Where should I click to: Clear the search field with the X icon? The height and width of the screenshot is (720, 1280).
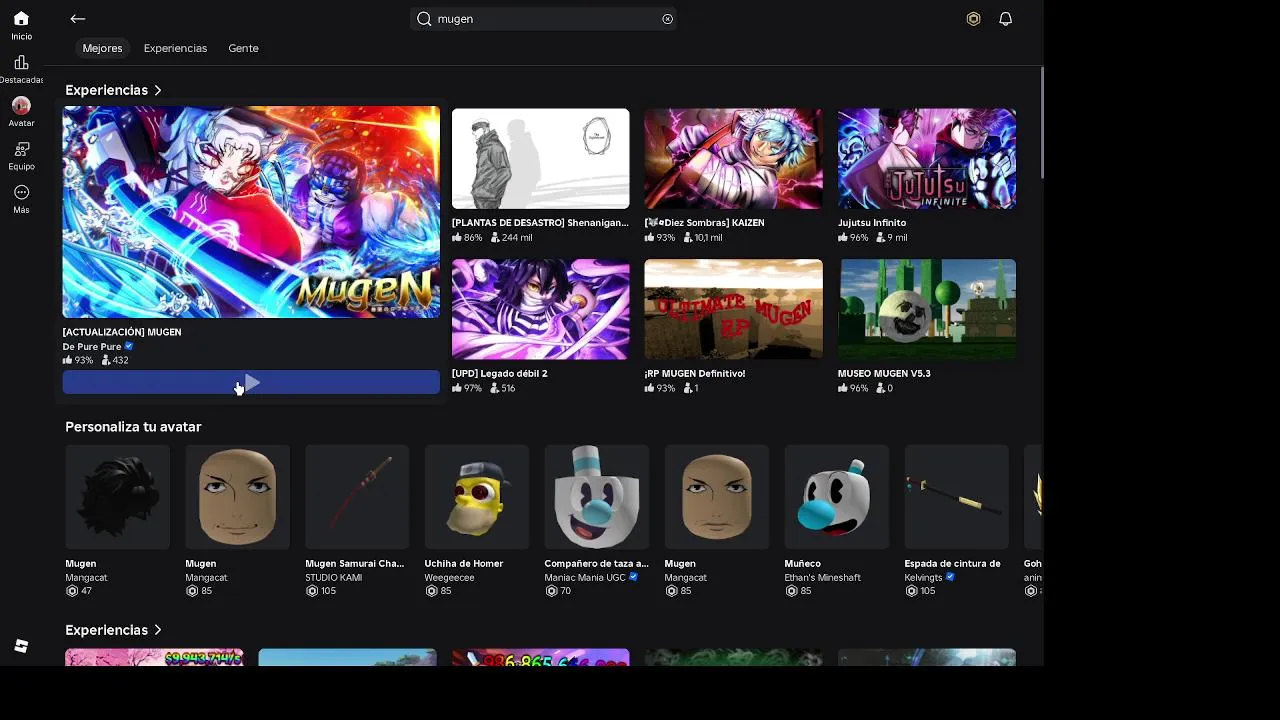pos(668,19)
